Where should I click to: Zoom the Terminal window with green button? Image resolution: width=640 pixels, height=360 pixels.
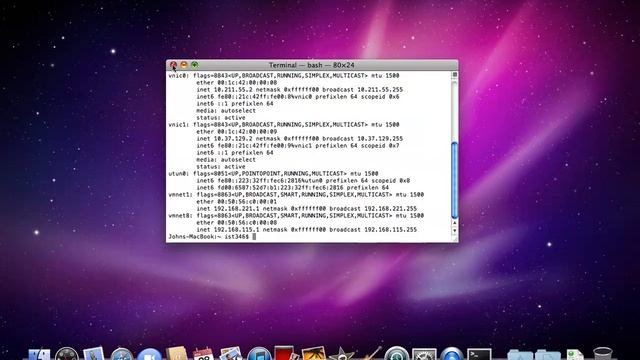pyautogui.click(x=195, y=65)
